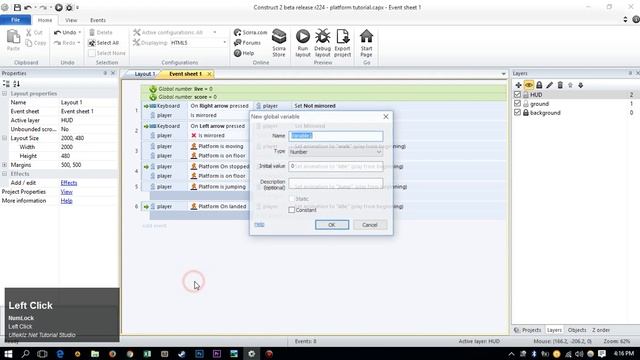
Task: Toggle layer visibility eye icon in Layers toolbar
Action: [x=529, y=85]
